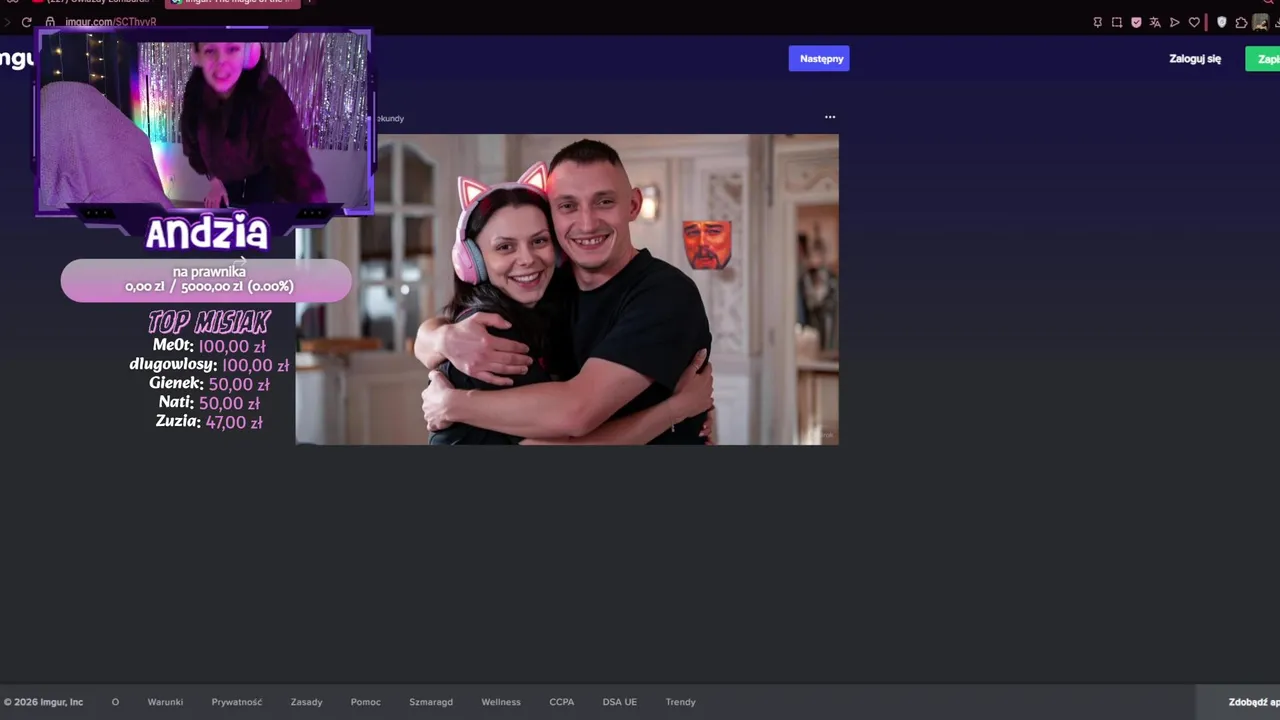Click the Imgur logo
Viewport: 1280px width, 720px height.
pos(16,59)
